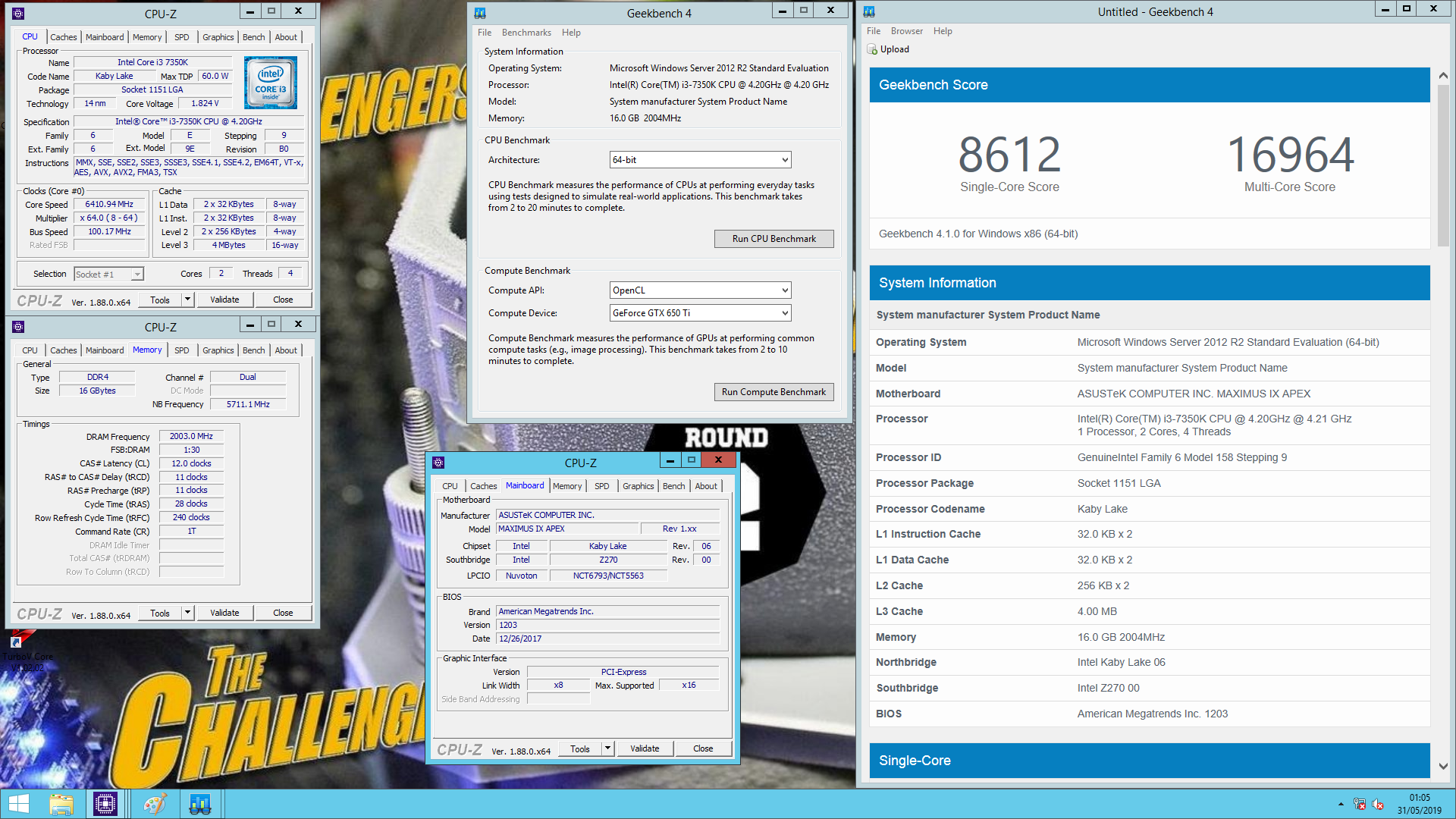Click the Mainboard Model field MAXIMUS IX APEX
The height and width of the screenshot is (819, 1456).
[567, 529]
